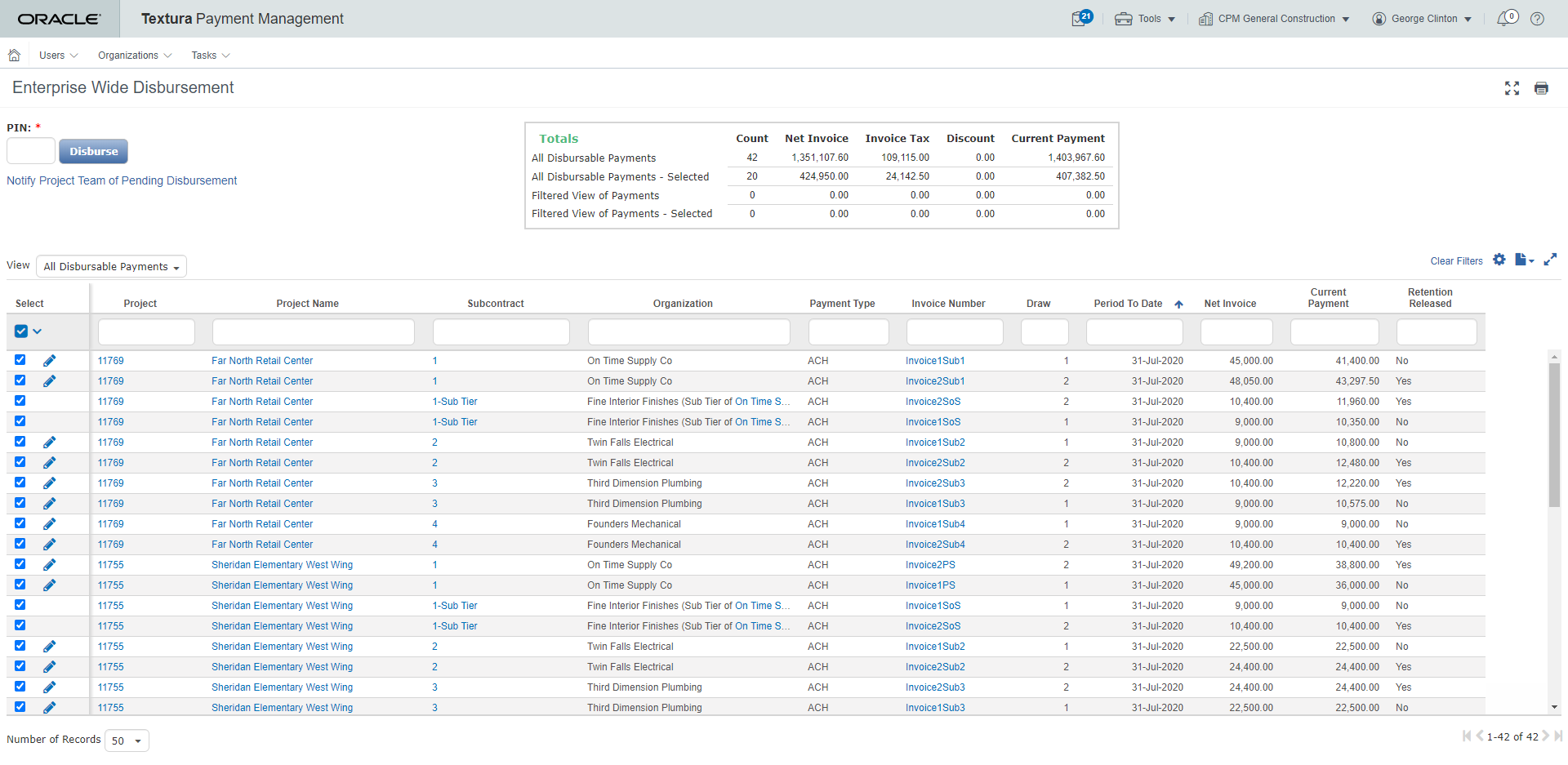Sort by the Retention Released column header
The height and width of the screenshot is (765, 1568).
click(x=1430, y=298)
